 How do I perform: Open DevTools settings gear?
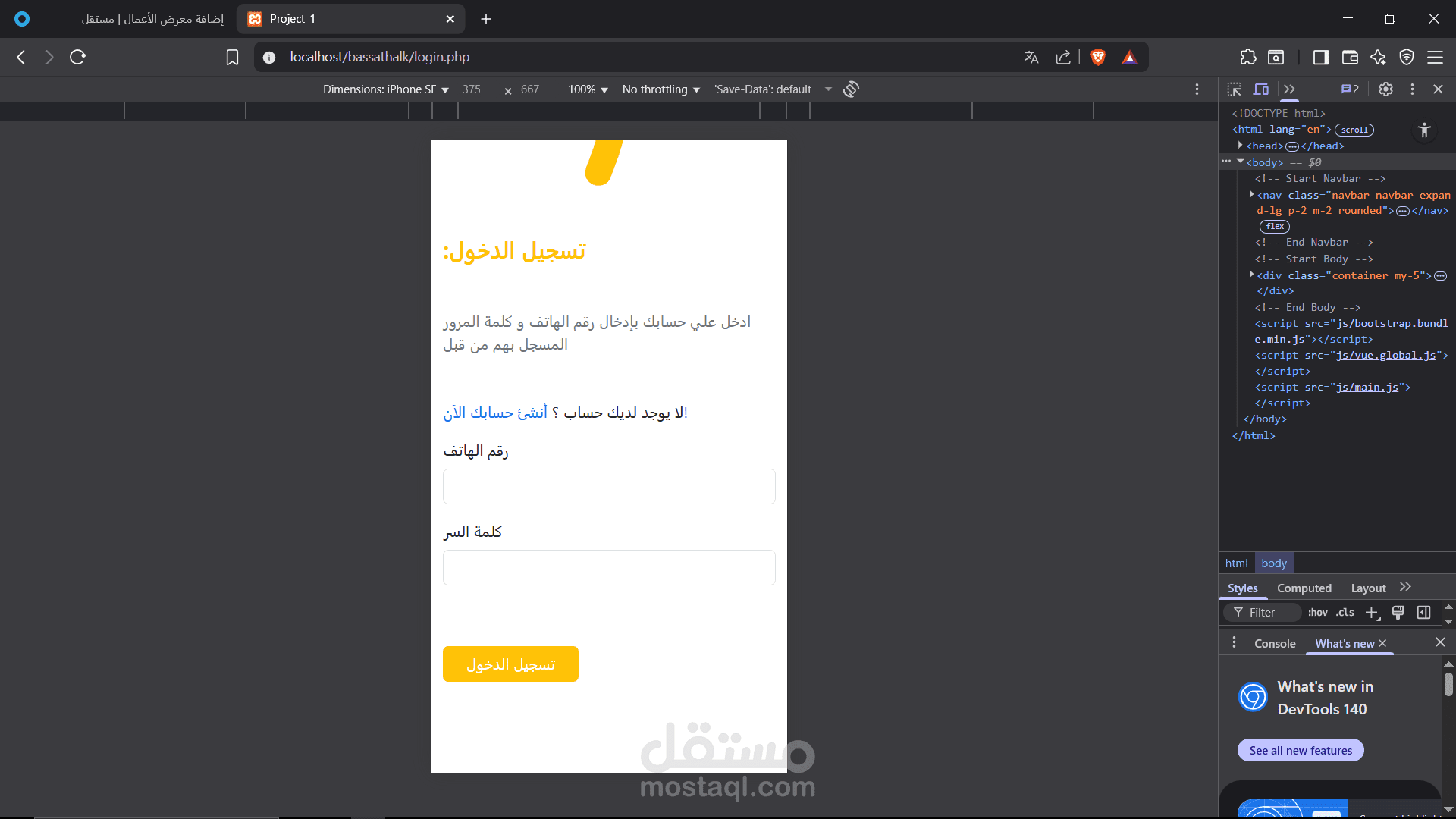click(1385, 89)
